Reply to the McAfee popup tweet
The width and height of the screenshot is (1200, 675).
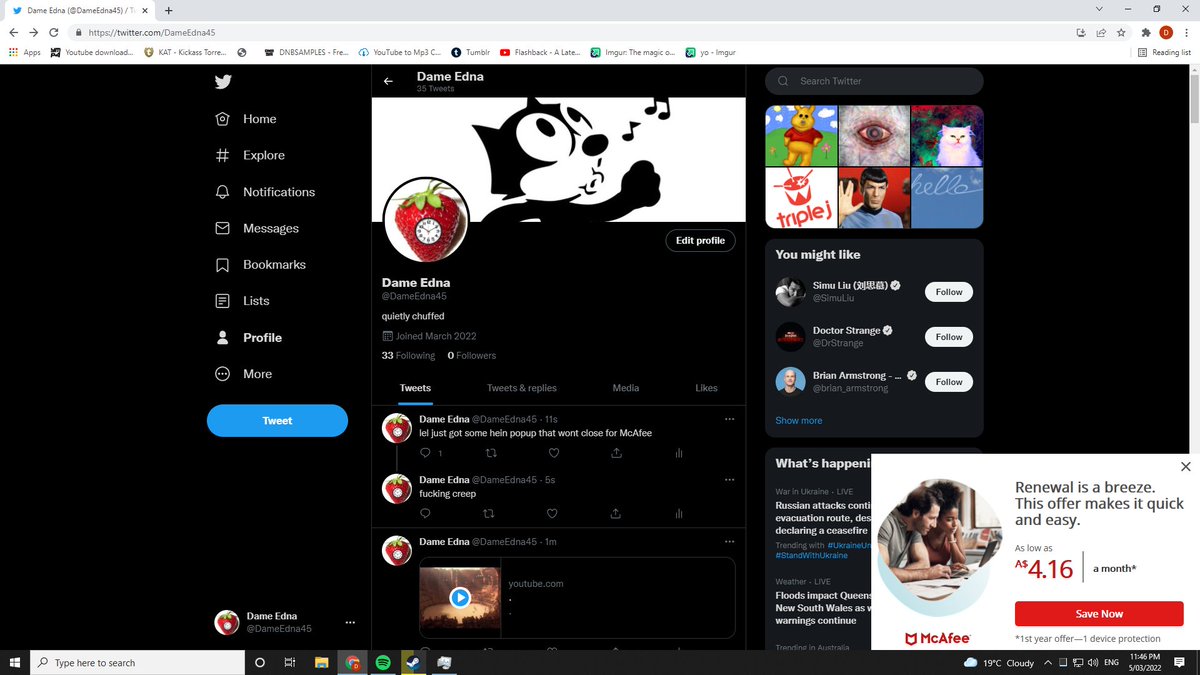(x=425, y=453)
